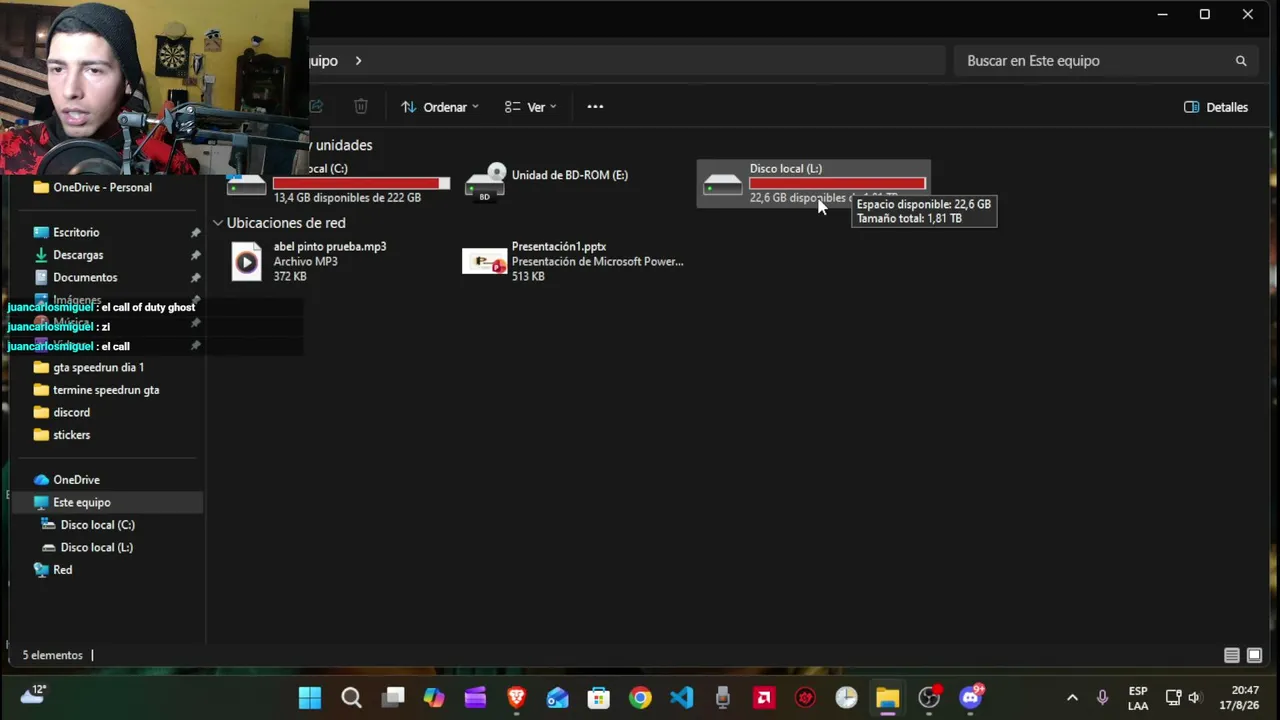Open Brave browser from the taskbar
This screenshot has height=720, width=1280.
(516, 698)
